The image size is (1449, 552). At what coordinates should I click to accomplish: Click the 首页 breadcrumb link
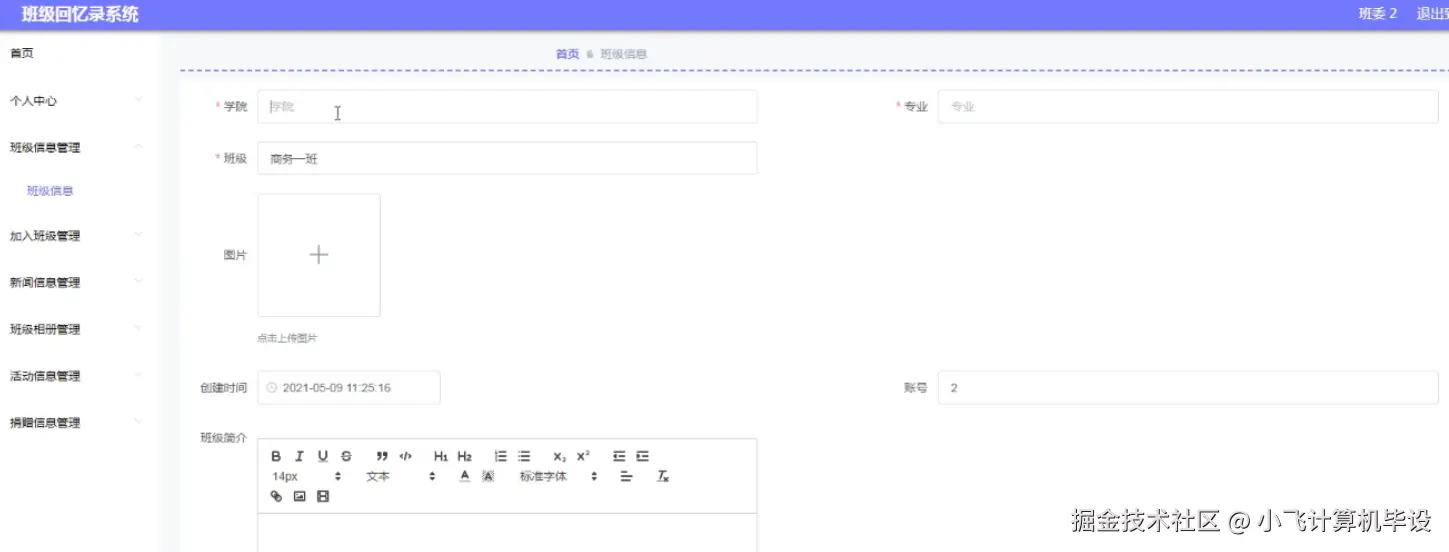point(567,54)
